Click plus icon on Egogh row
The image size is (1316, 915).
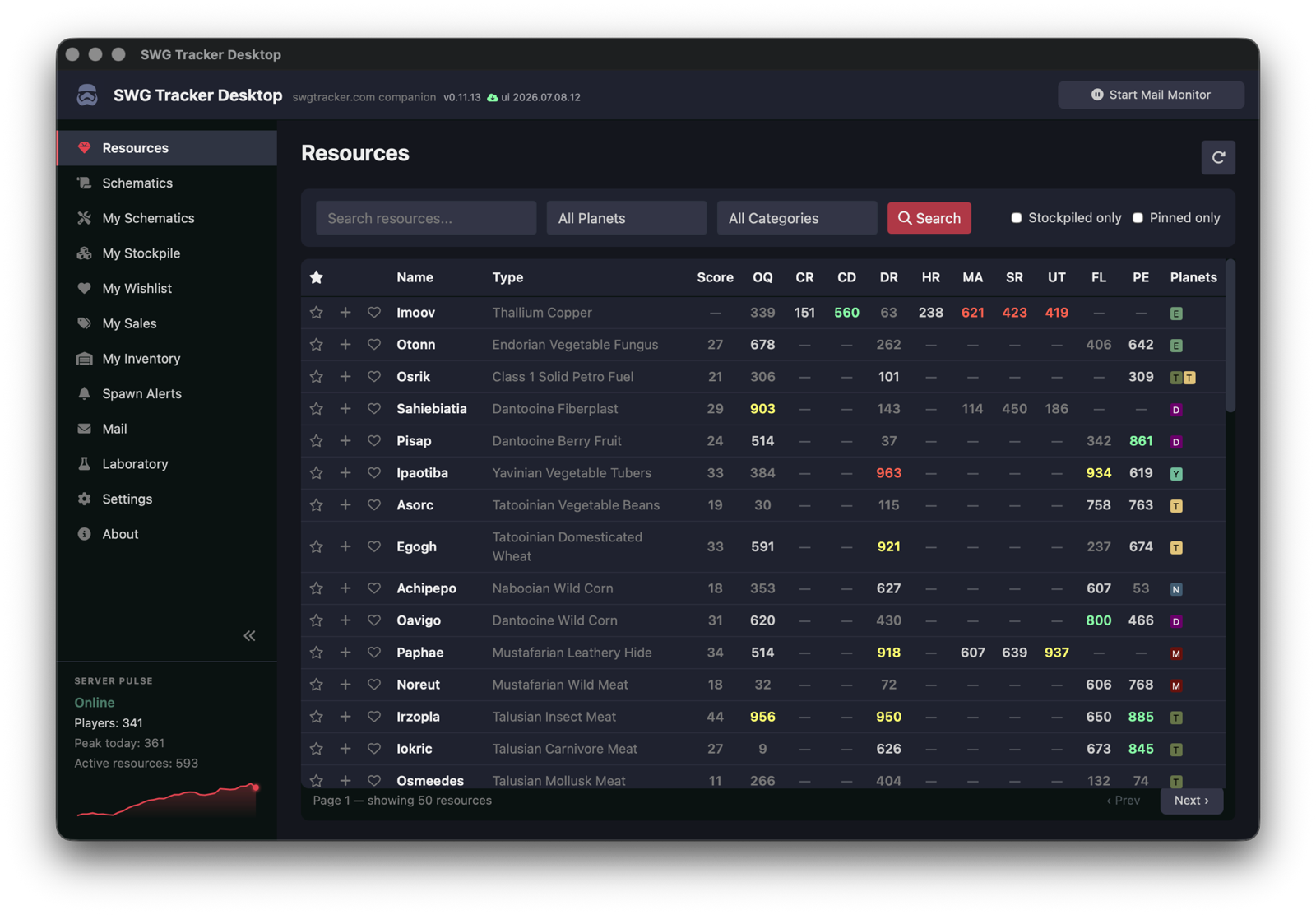click(345, 546)
